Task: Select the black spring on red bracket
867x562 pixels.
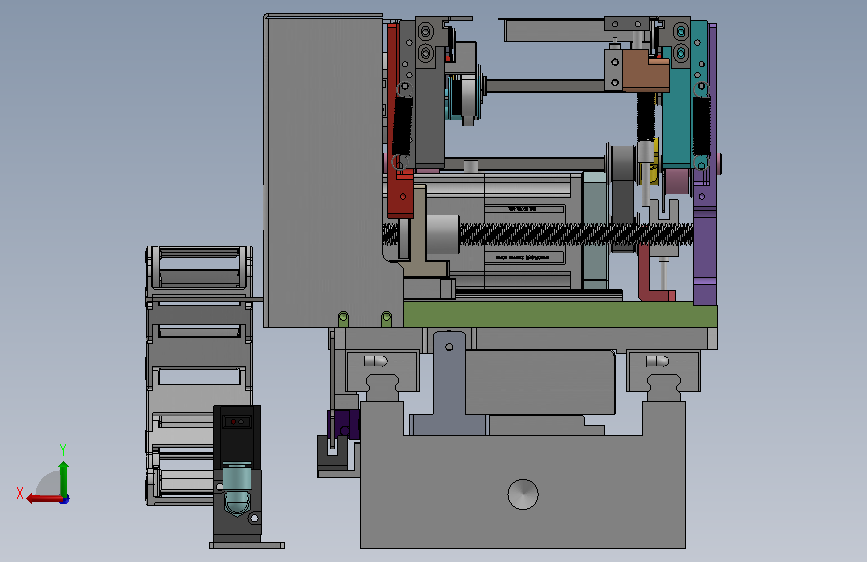Action: (403, 126)
